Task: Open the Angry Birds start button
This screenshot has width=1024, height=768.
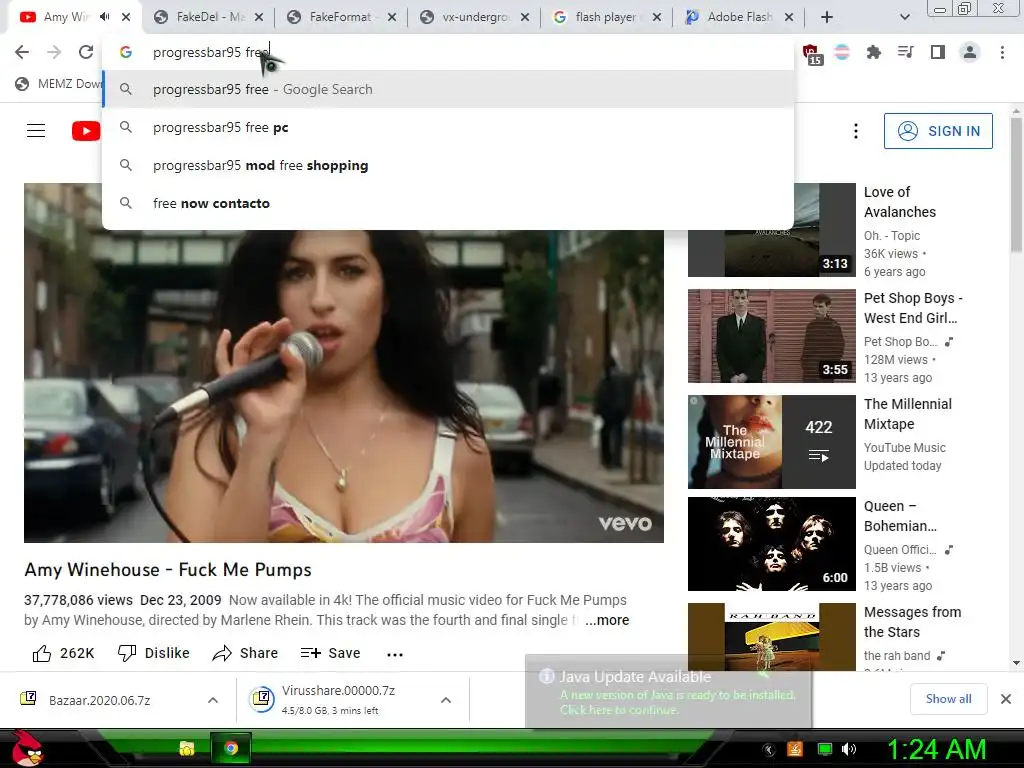Action: [x=26, y=748]
